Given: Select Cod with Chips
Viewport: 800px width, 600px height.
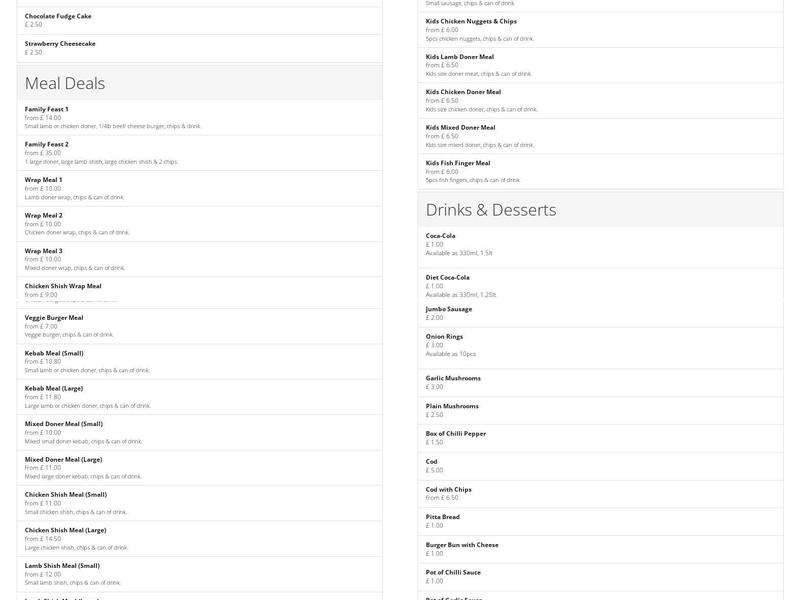Looking at the screenshot, I should click(x=449, y=489).
